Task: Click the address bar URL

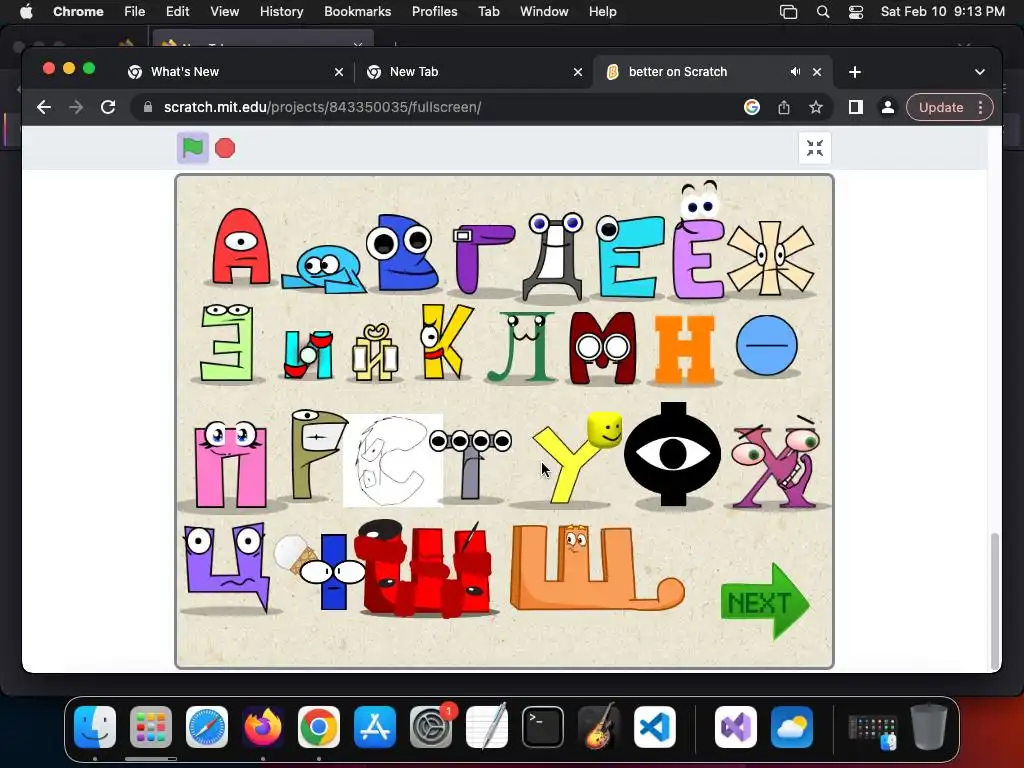Action: pyautogui.click(x=323, y=107)
